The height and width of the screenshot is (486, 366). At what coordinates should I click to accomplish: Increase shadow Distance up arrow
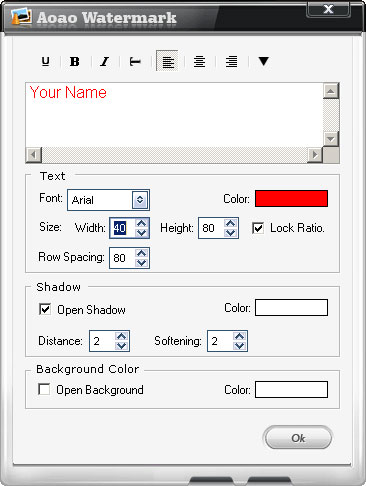tap(121, 336)
